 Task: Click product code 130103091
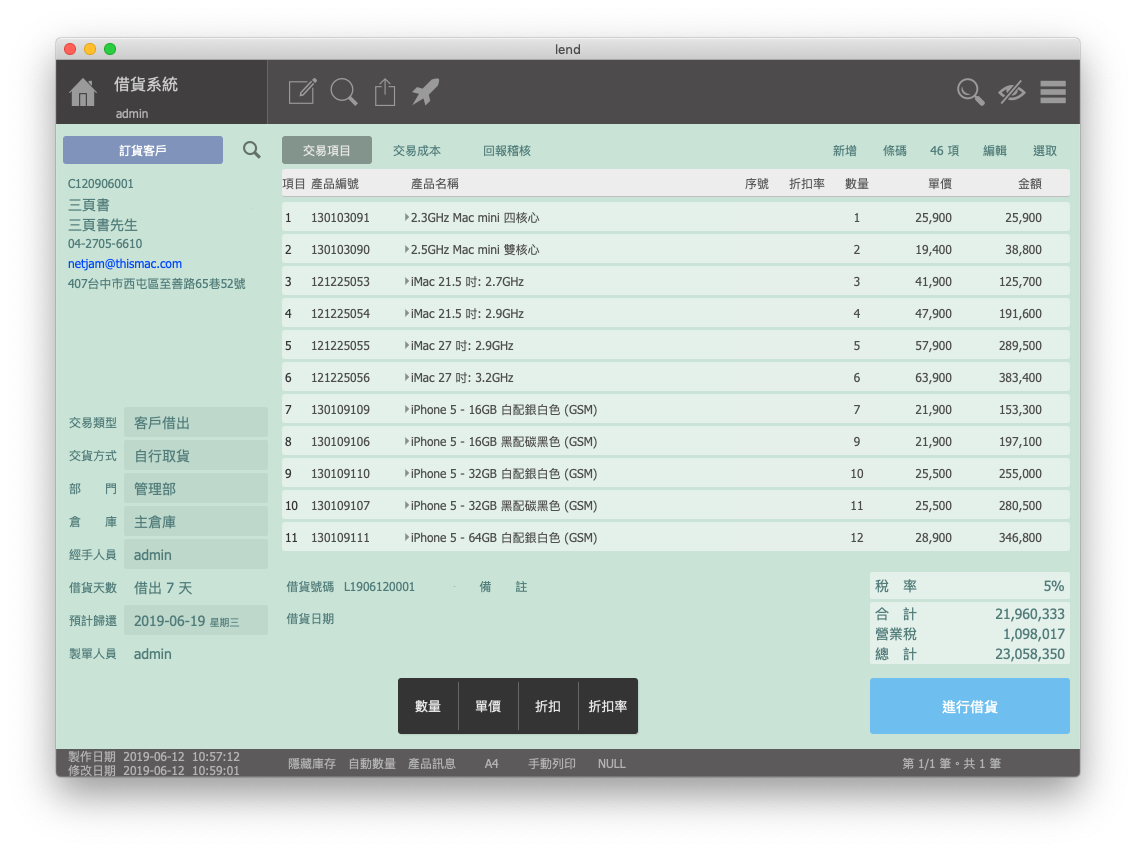(x=340, y=217)
